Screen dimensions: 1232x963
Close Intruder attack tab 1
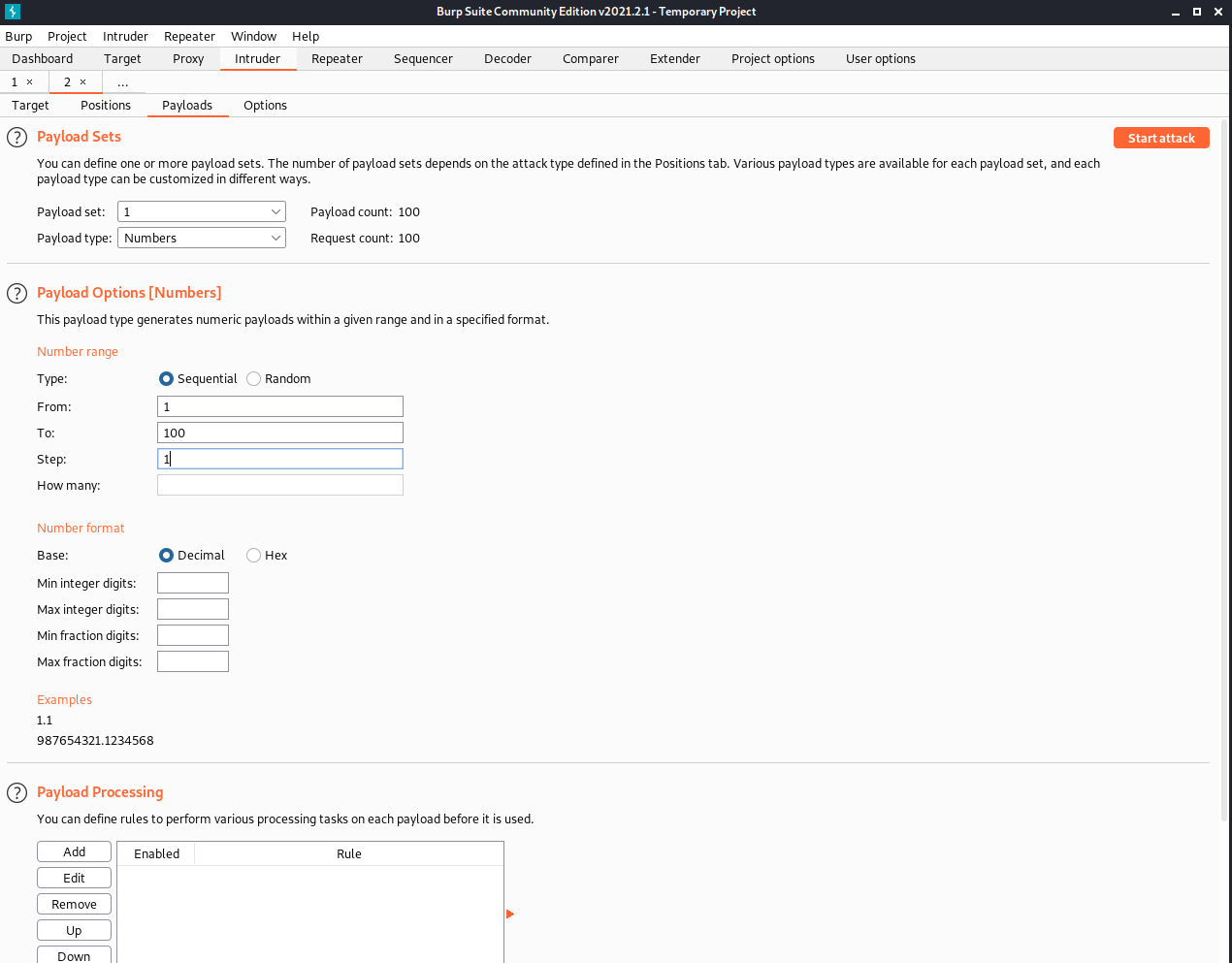(x=29, y=82)
